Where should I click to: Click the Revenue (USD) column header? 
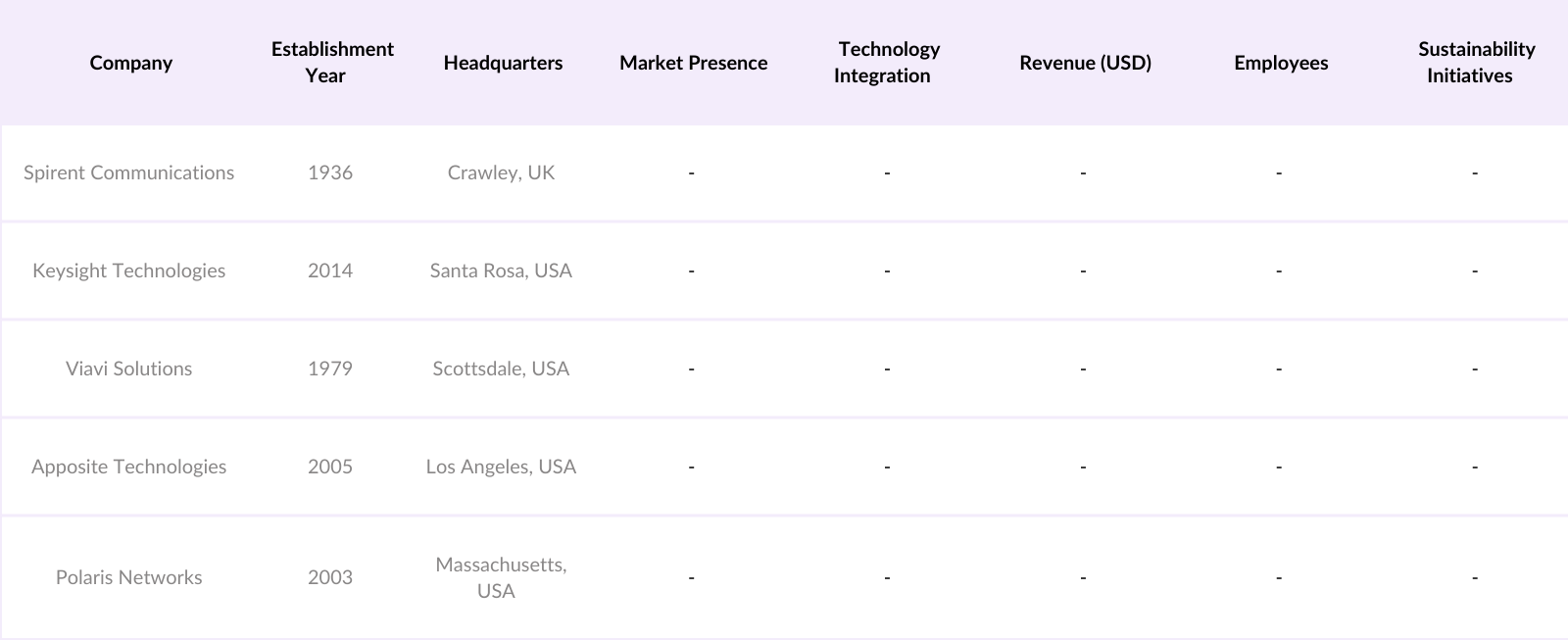[x=1085, y=63]
